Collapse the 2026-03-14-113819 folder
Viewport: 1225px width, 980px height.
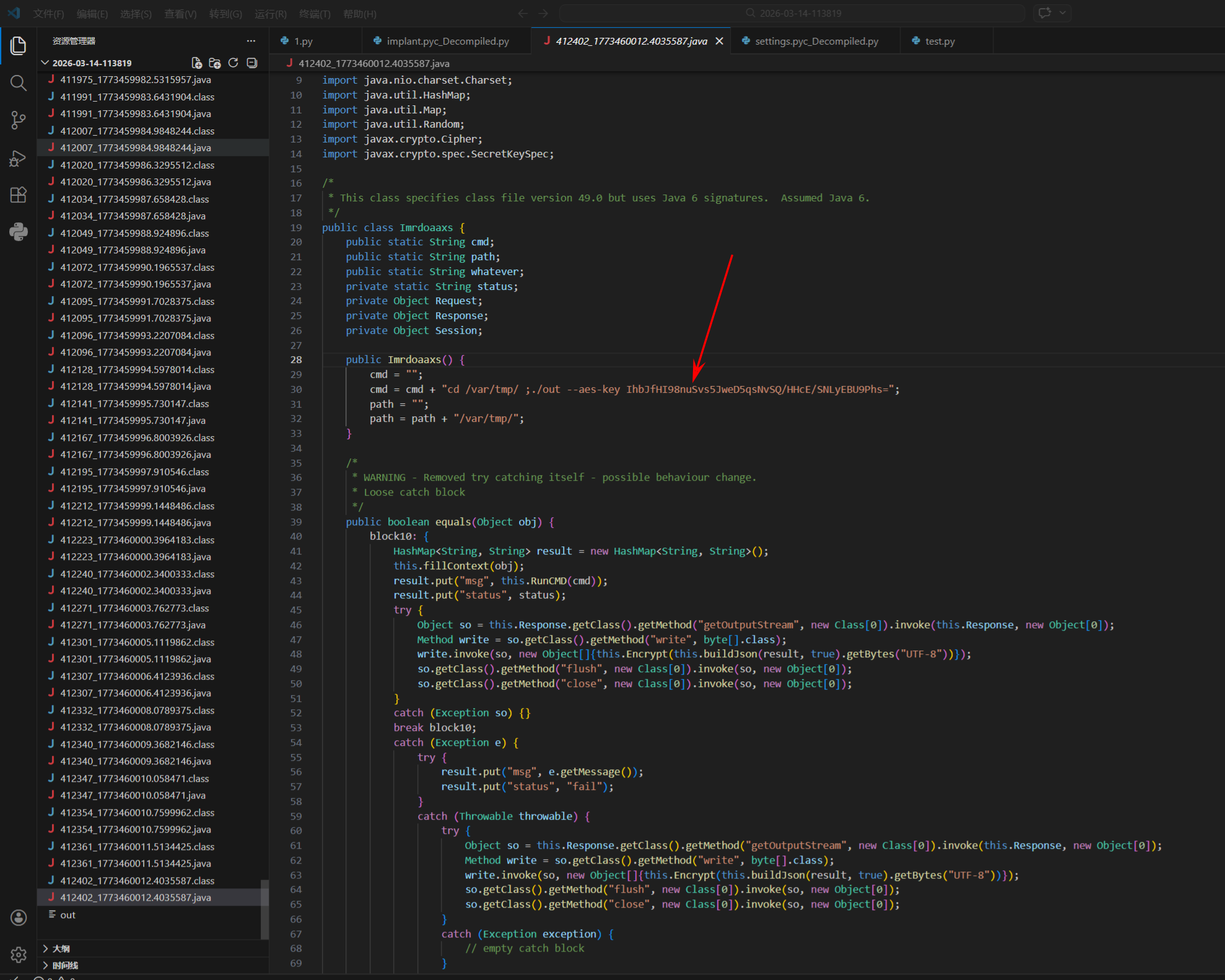[45, 63]
